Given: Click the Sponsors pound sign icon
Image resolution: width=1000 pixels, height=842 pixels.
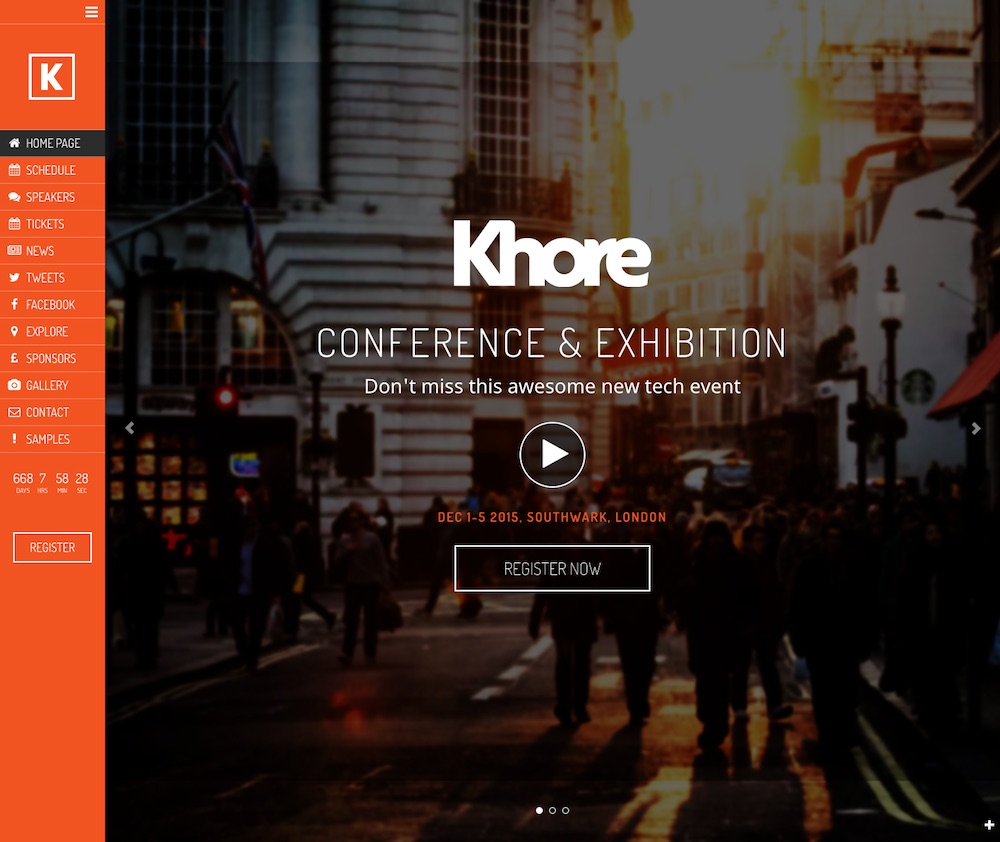Looking at the screenshot, I should (x=14, y=358).
